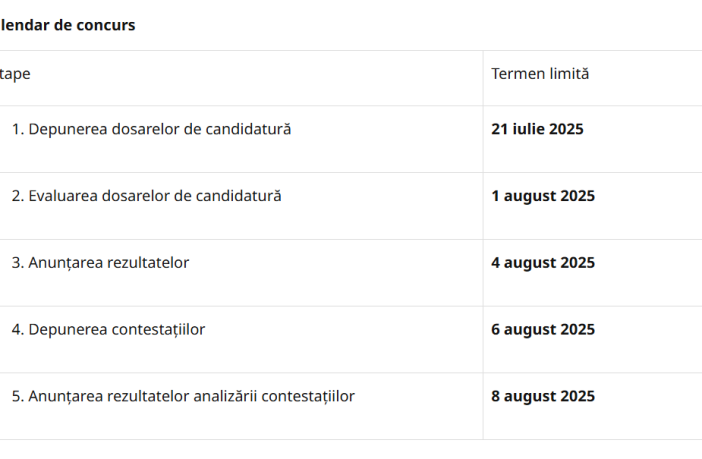
Task: Select the Anunțarea rezultatelor step text
Action: coord(109,263)
